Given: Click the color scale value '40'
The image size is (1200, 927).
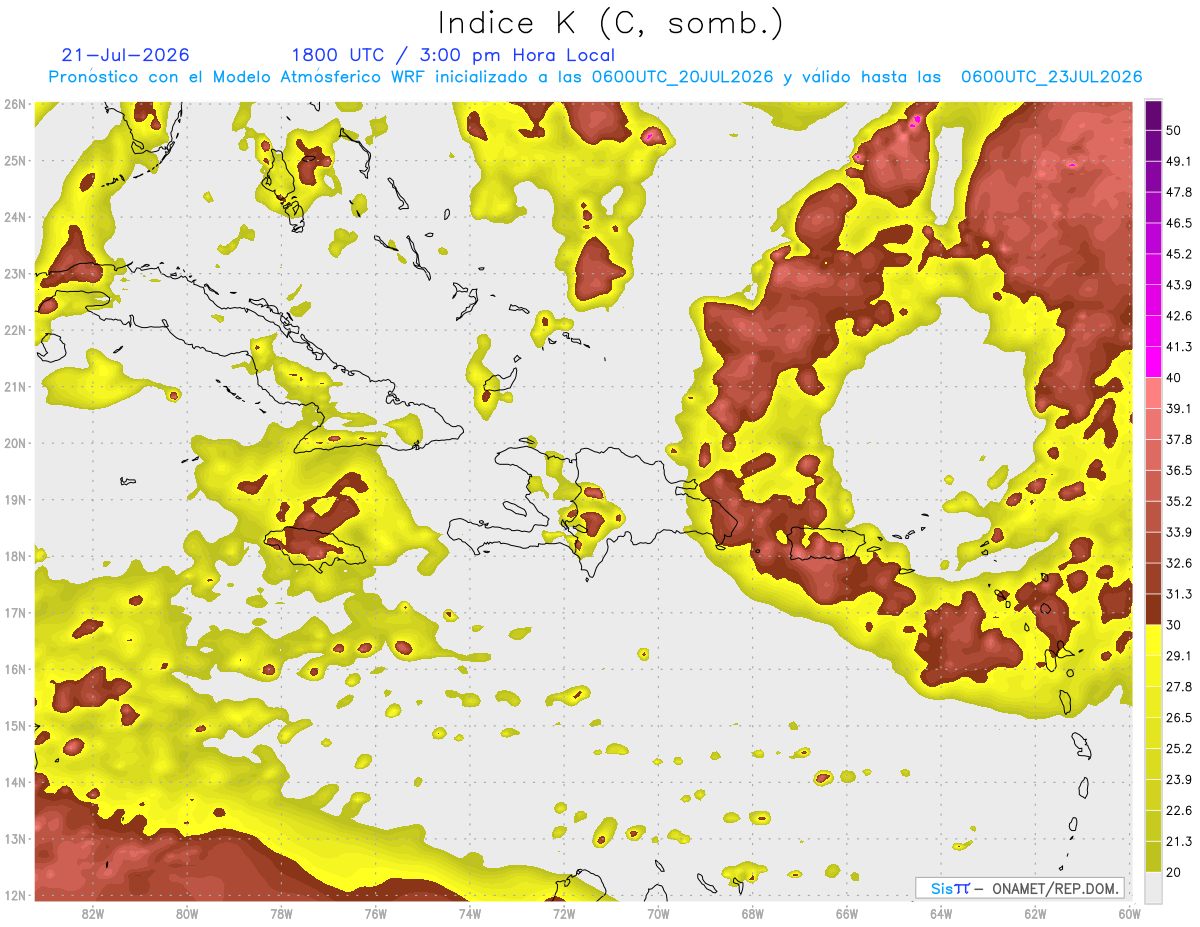Looking at the screenshot, I should click(x=1175, y=377).
